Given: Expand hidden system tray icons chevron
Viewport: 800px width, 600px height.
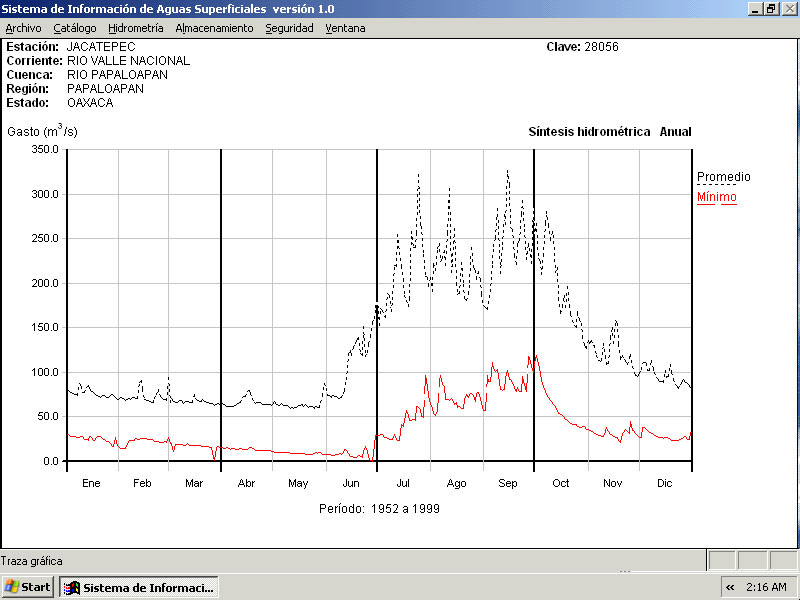Looking at the screenshot, I should [x=730, y=587].
